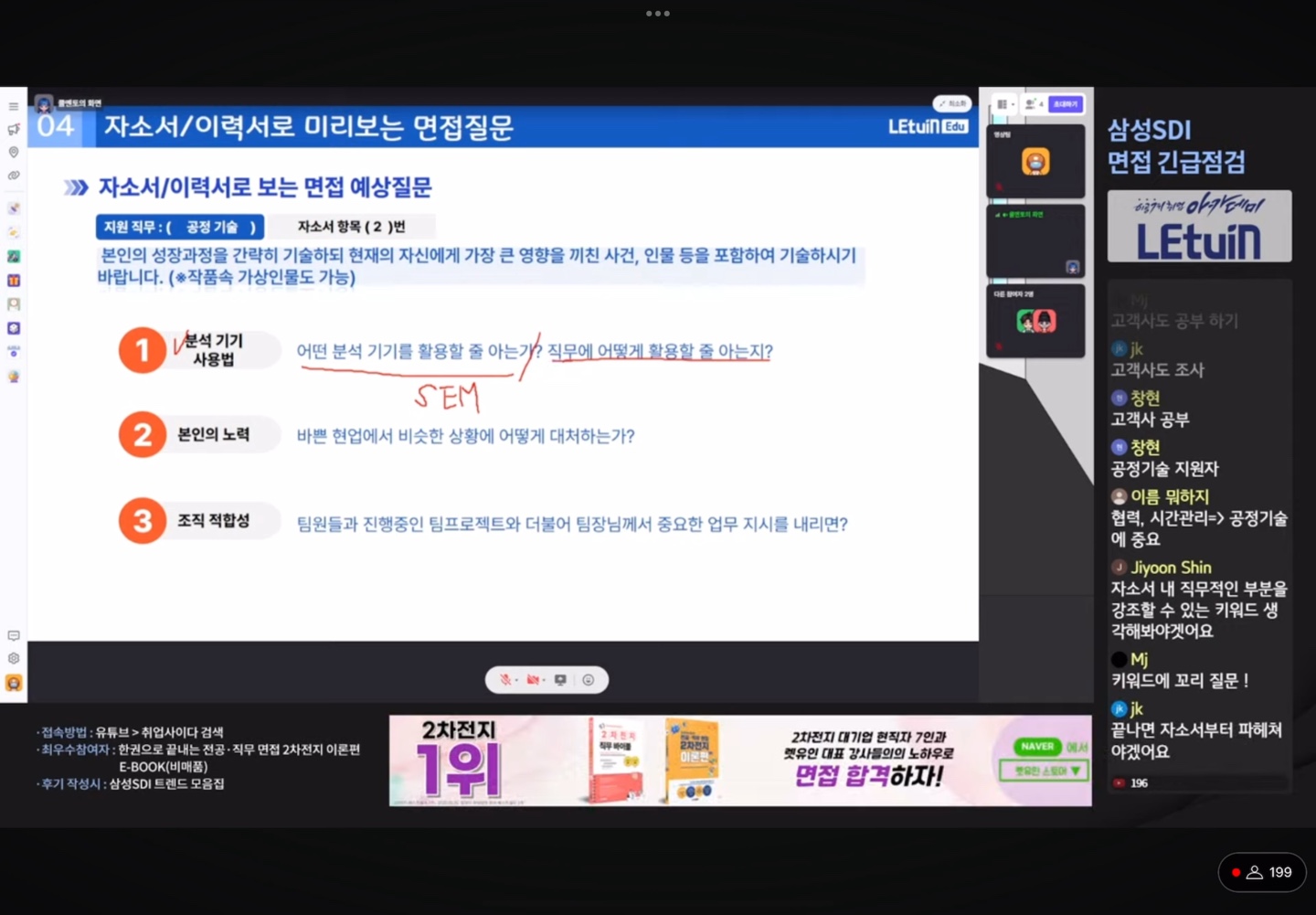Viewport: 1316px width, 915px height.
Task: Toggle the disabled camera button
Action: [532, 680]
